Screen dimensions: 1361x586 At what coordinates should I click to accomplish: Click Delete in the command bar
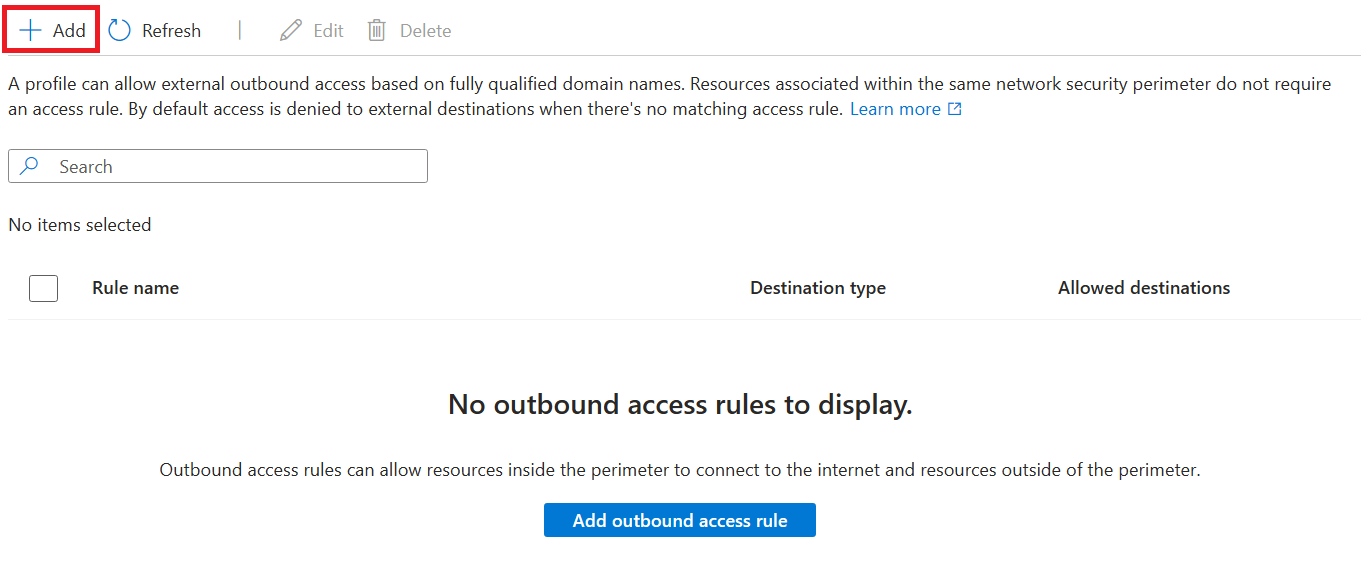click(408, 29)
